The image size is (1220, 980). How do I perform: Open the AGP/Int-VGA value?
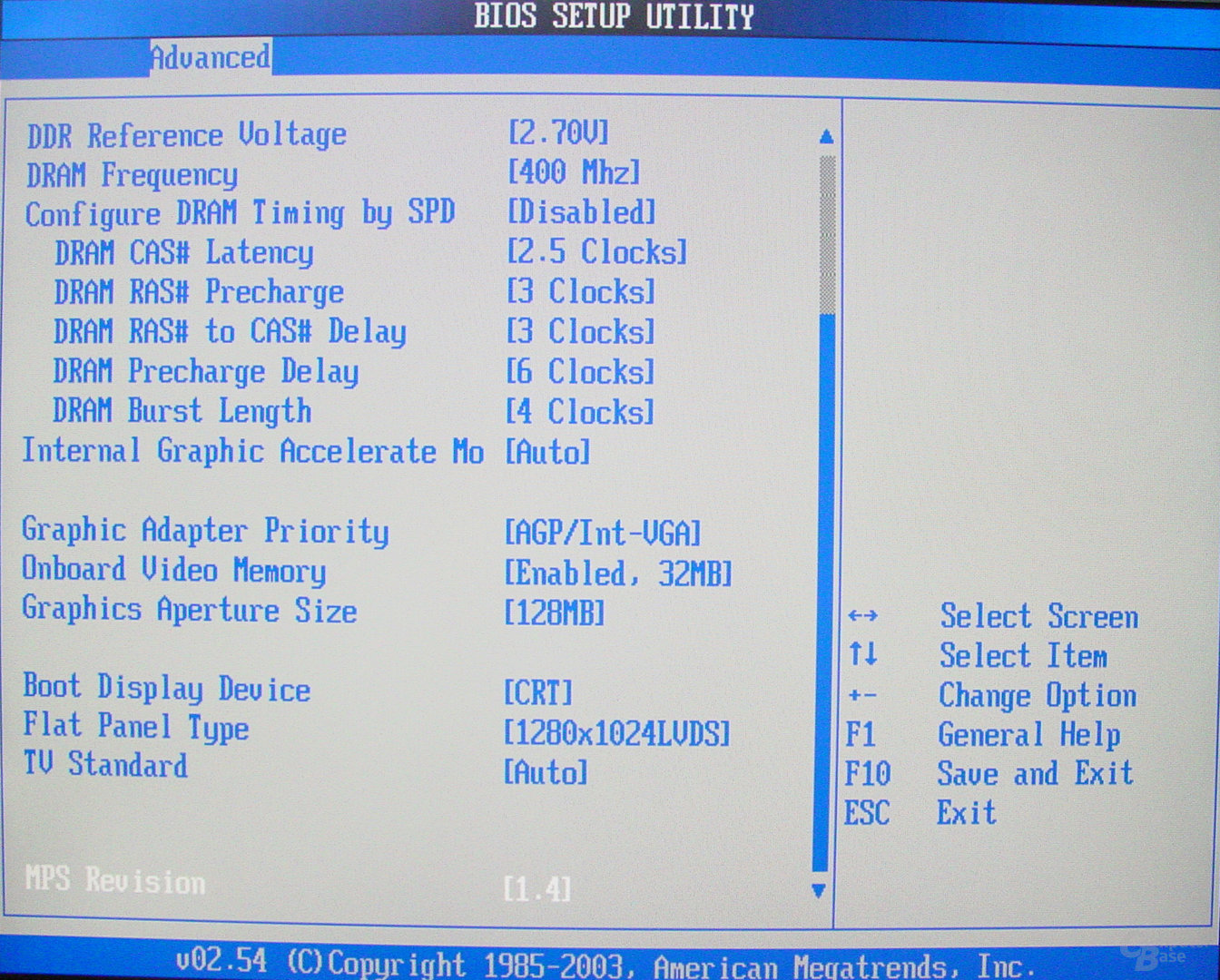pos(604,533)
